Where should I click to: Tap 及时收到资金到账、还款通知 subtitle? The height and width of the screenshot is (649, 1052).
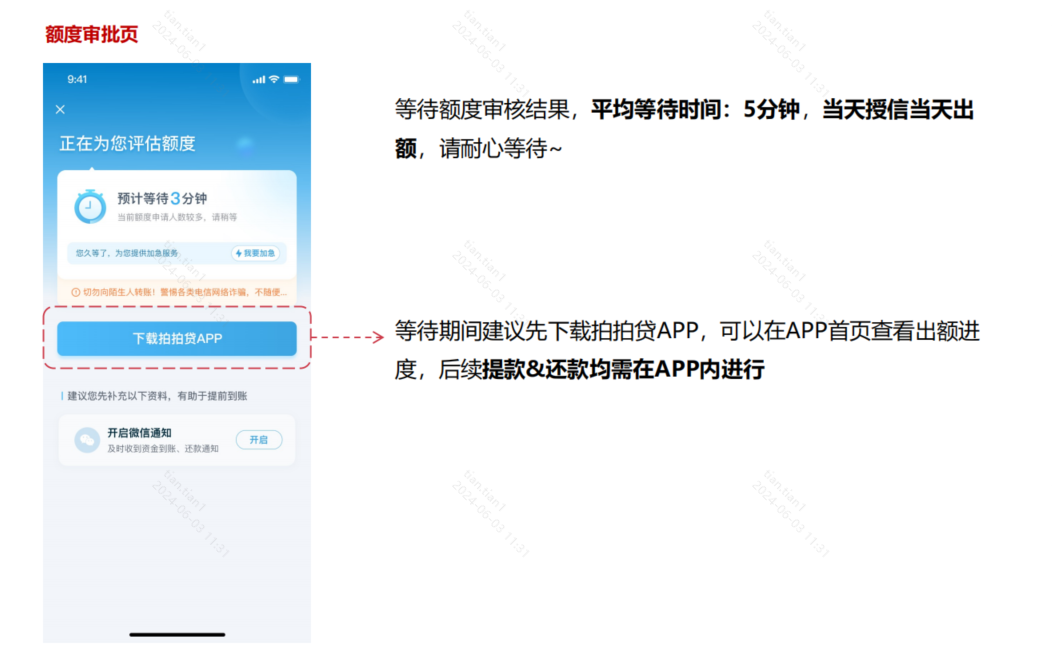coord(163,448)
